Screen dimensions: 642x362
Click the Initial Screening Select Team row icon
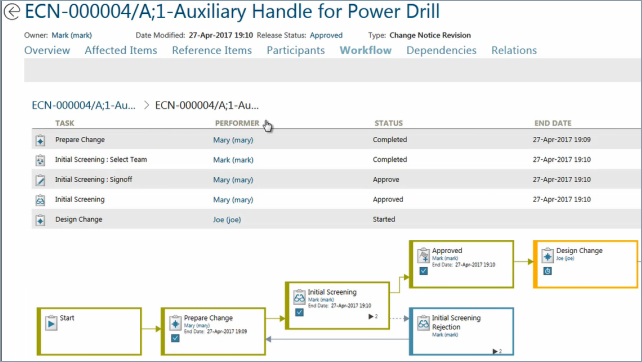(x=40, y=160)
